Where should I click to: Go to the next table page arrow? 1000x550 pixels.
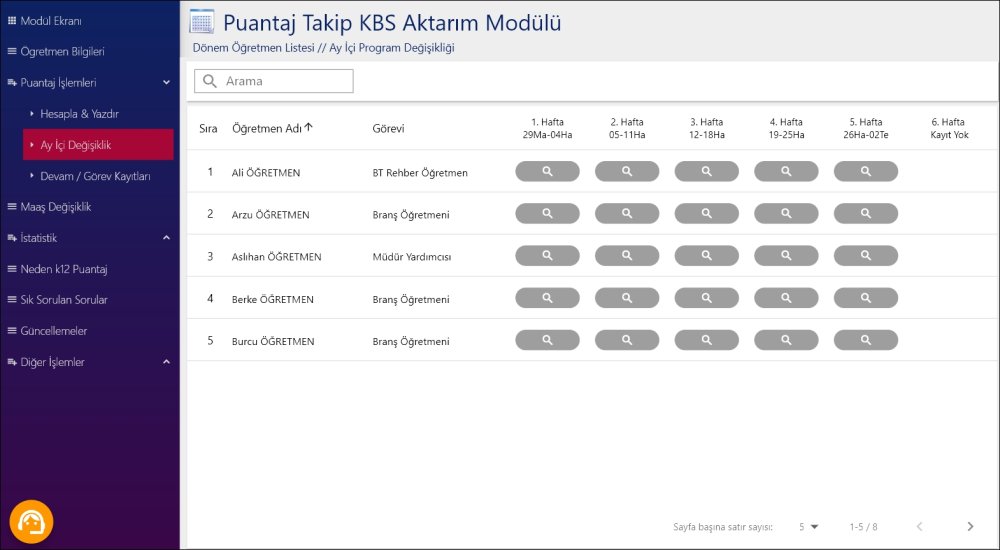(970, 526)
